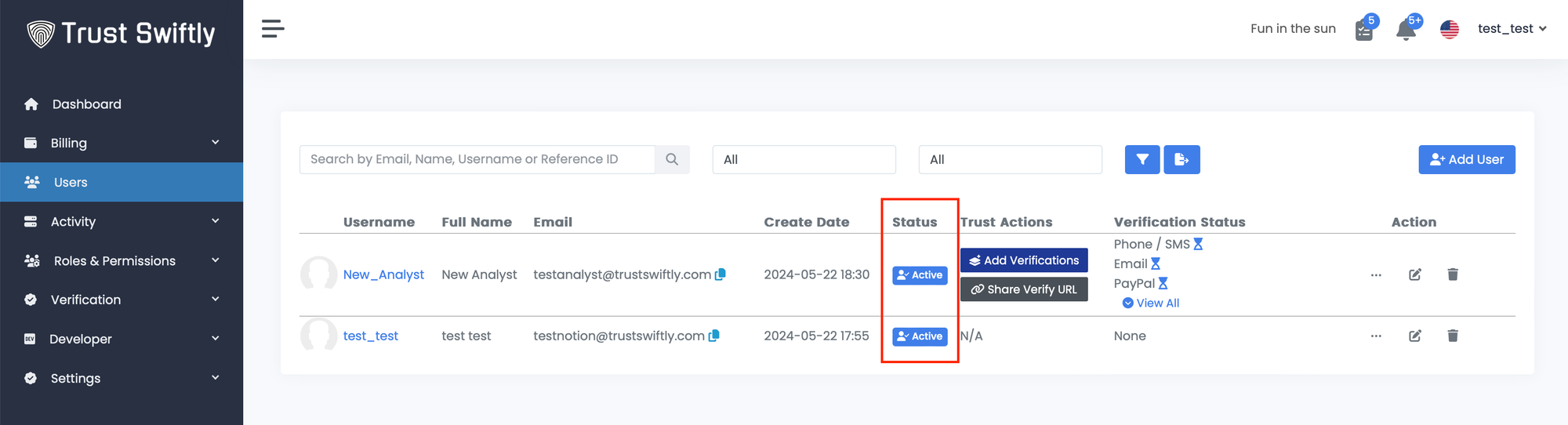Click the export users icon button

coord(1181,159)
